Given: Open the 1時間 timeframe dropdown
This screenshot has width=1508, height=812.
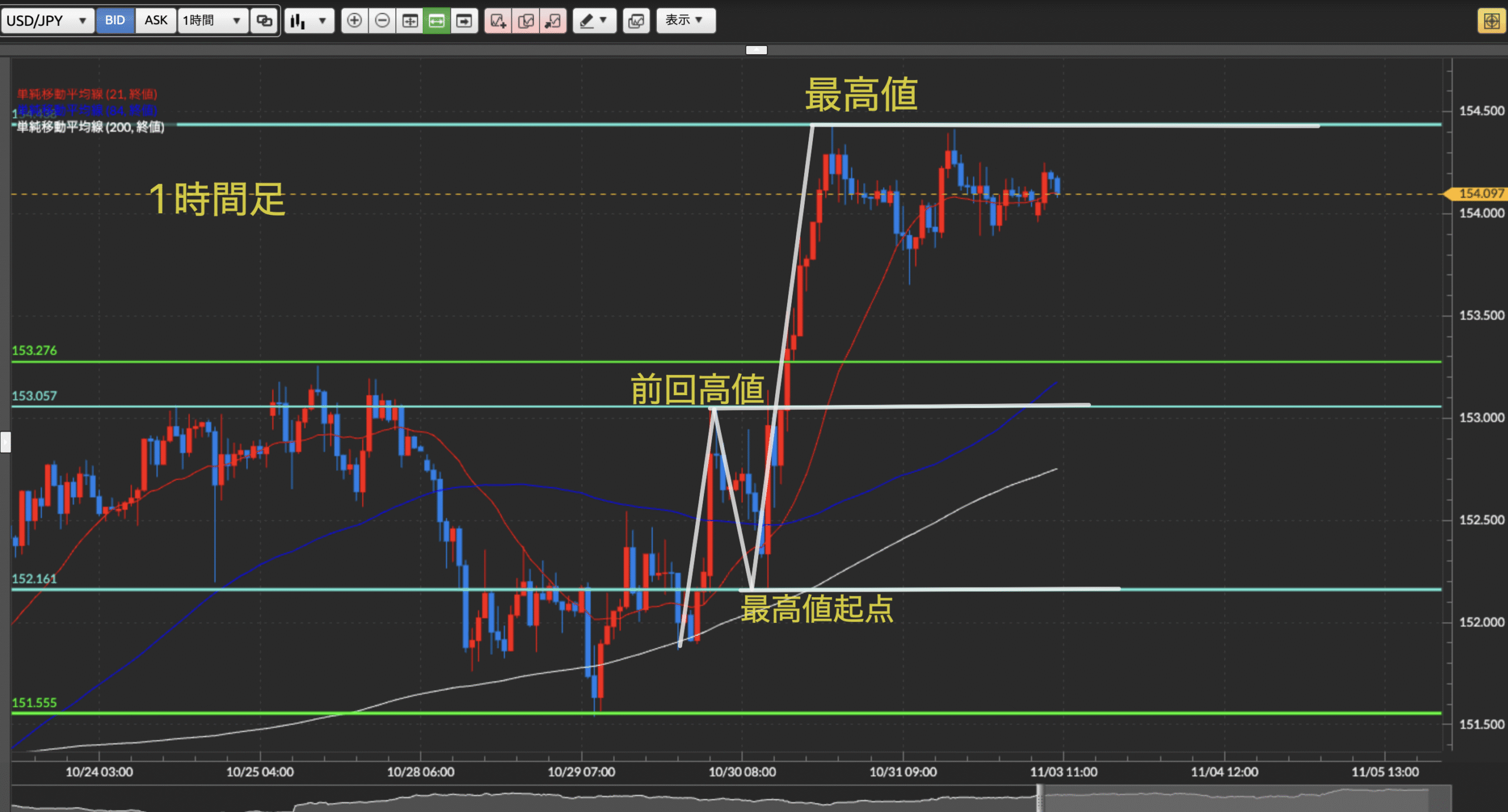Looking at the screenshot, I should (x=212, y=21).
